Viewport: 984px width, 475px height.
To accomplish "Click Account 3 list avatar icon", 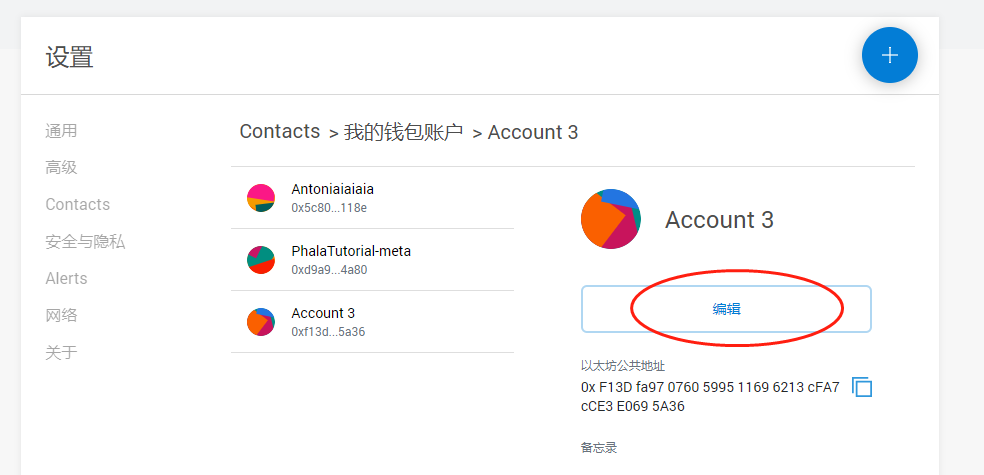I will tap(261, 322).
